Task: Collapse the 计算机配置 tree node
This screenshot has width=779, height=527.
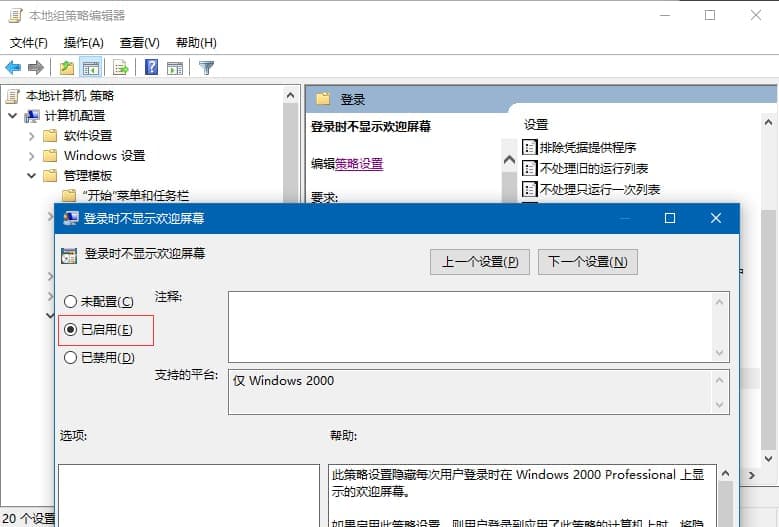Action: [x=13, y=116]
